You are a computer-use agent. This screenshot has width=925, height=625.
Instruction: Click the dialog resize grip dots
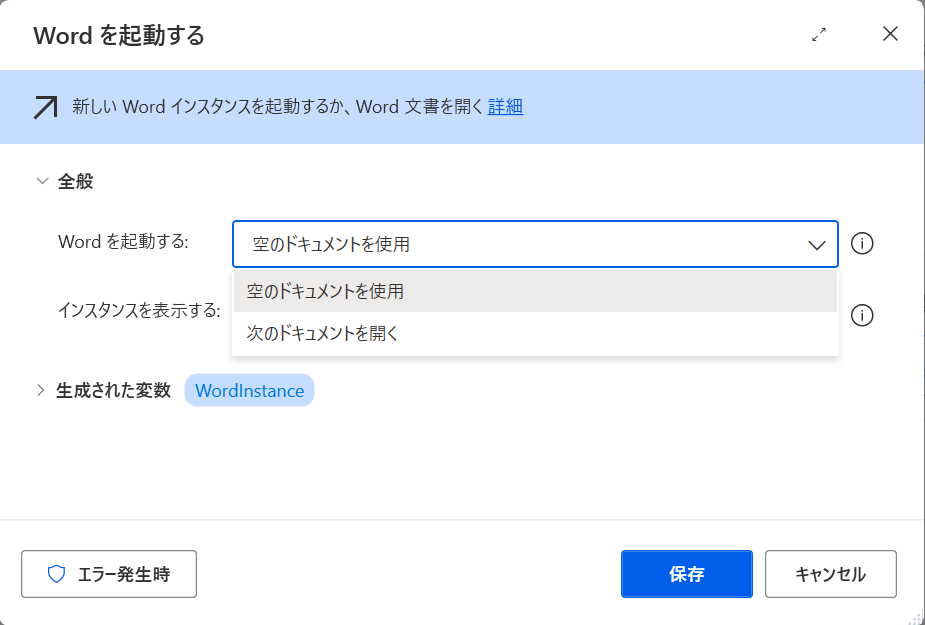[916, 617]
